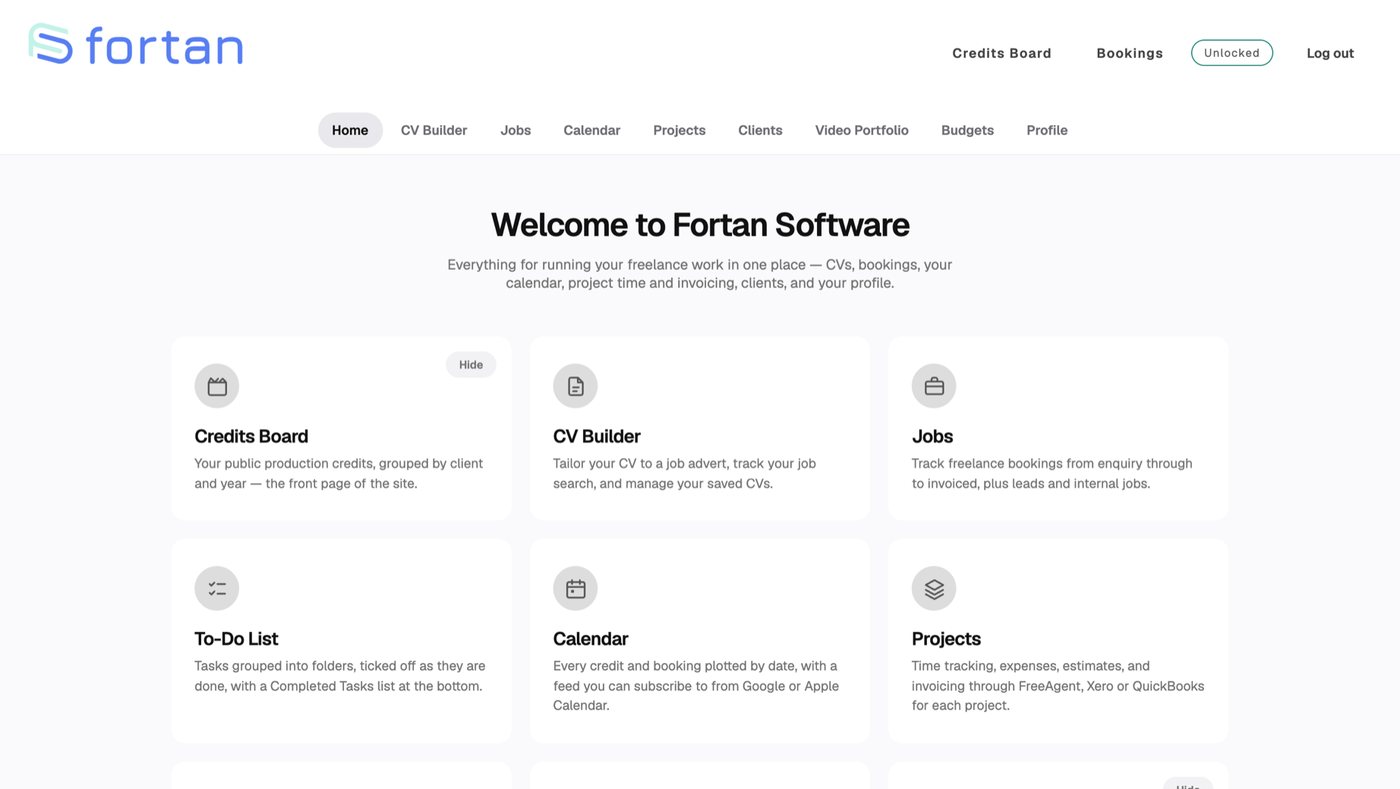Open the Jobs card title
Screen dimensions: 1400x789
click(x=932, y=436)
